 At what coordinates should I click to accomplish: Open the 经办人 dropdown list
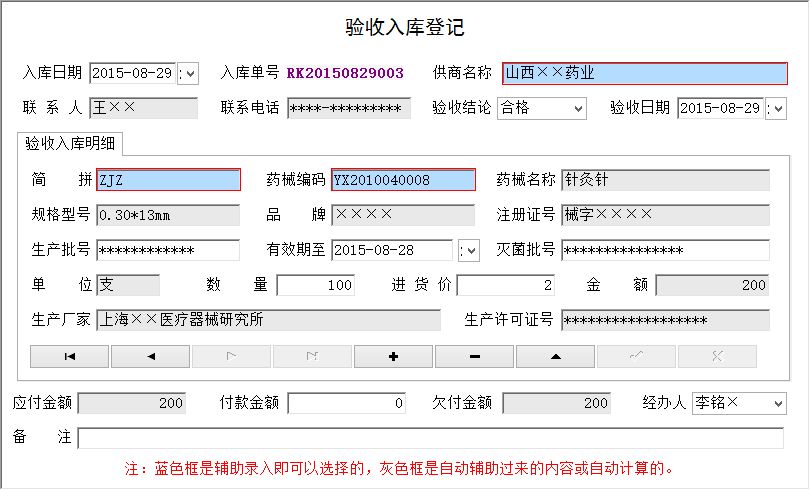(x=776, y=403)
